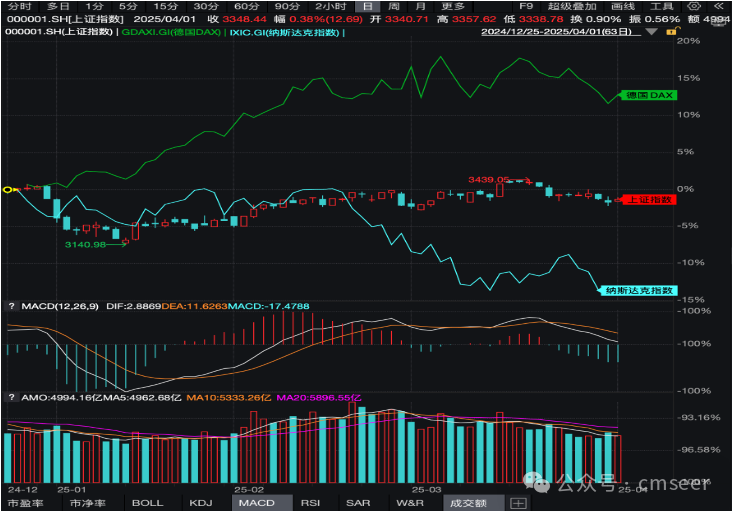The width and height of the screenshot is (732, 512).
Task: Click the 25-02 date axis label
Action: pos(249,490)
